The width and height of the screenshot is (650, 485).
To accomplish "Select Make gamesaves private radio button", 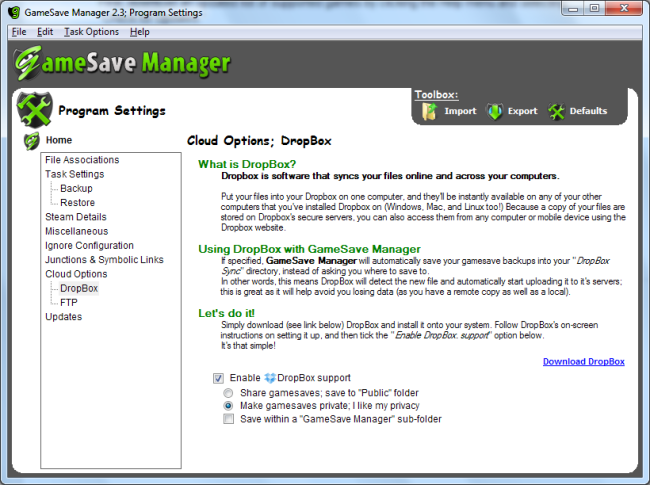I will click(x=228, y=405).
